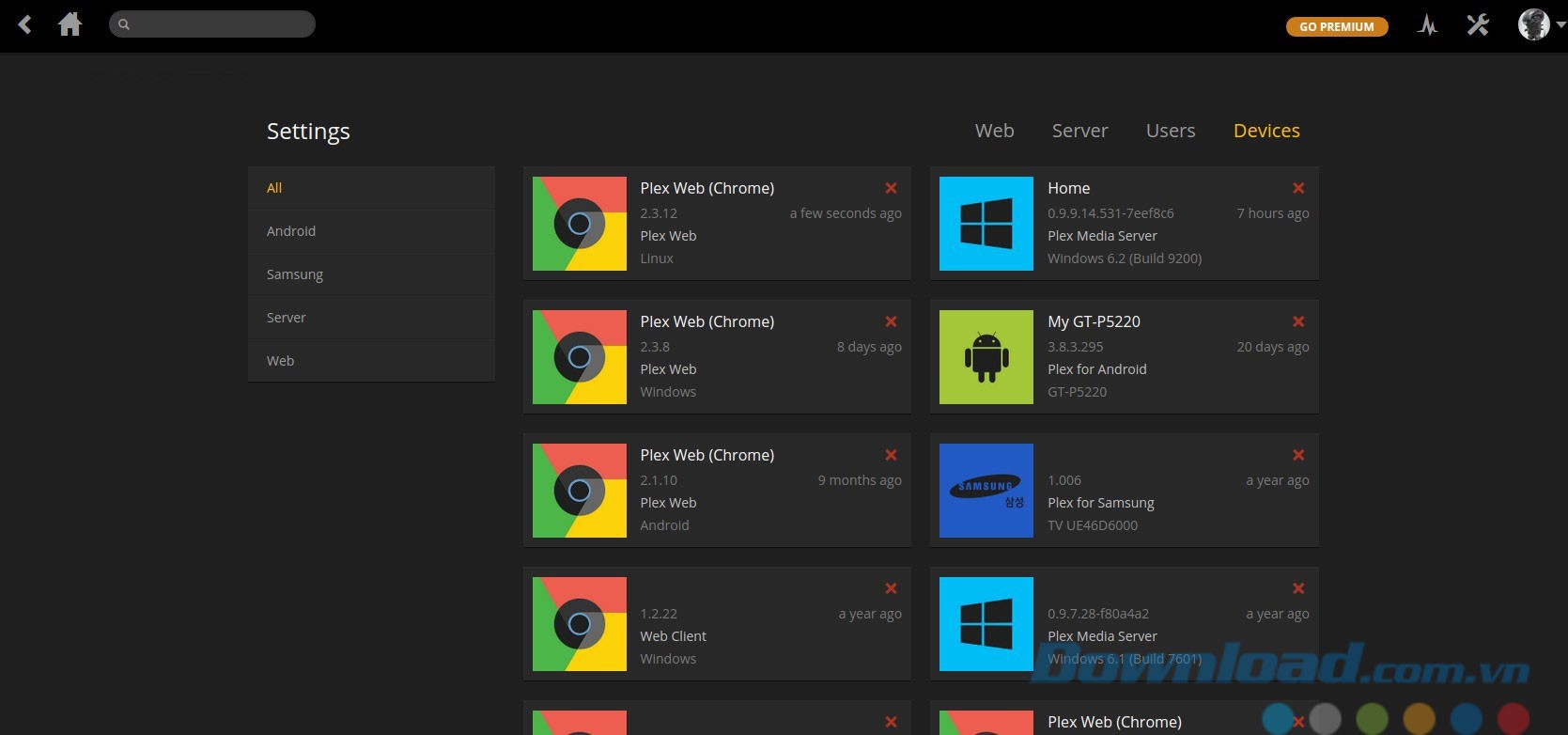Remove the Plex for Samsung device
The width and height of the screenshot is (1568, 735).
tap(1297, 455)
